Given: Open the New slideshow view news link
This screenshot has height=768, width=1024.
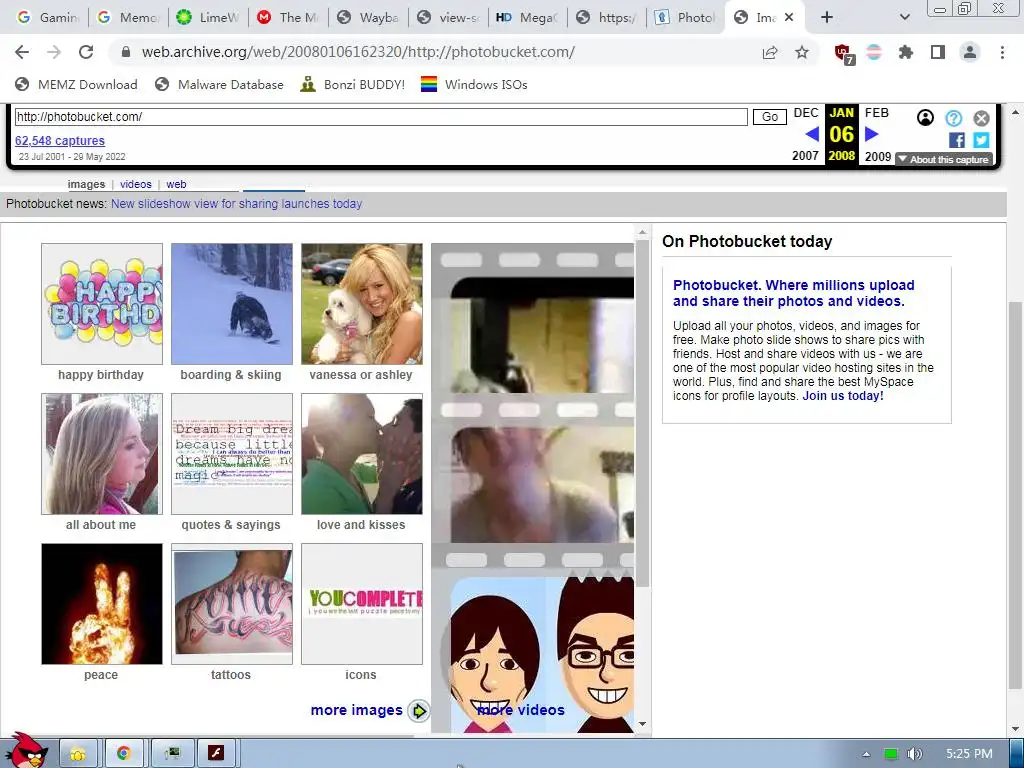Looking at the screenshot, I should 236,204.
